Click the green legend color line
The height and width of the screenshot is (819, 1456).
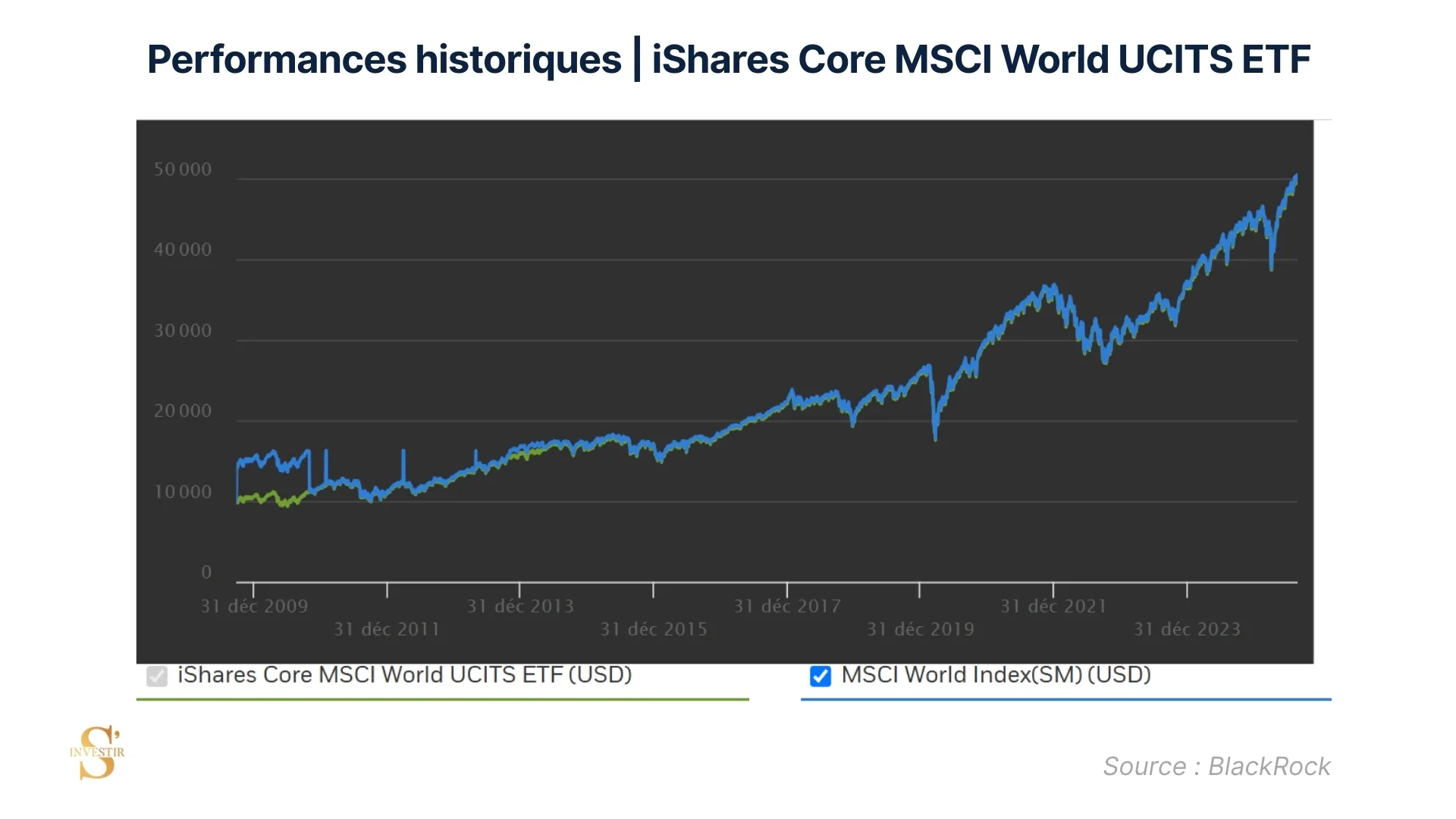(442, 699)
